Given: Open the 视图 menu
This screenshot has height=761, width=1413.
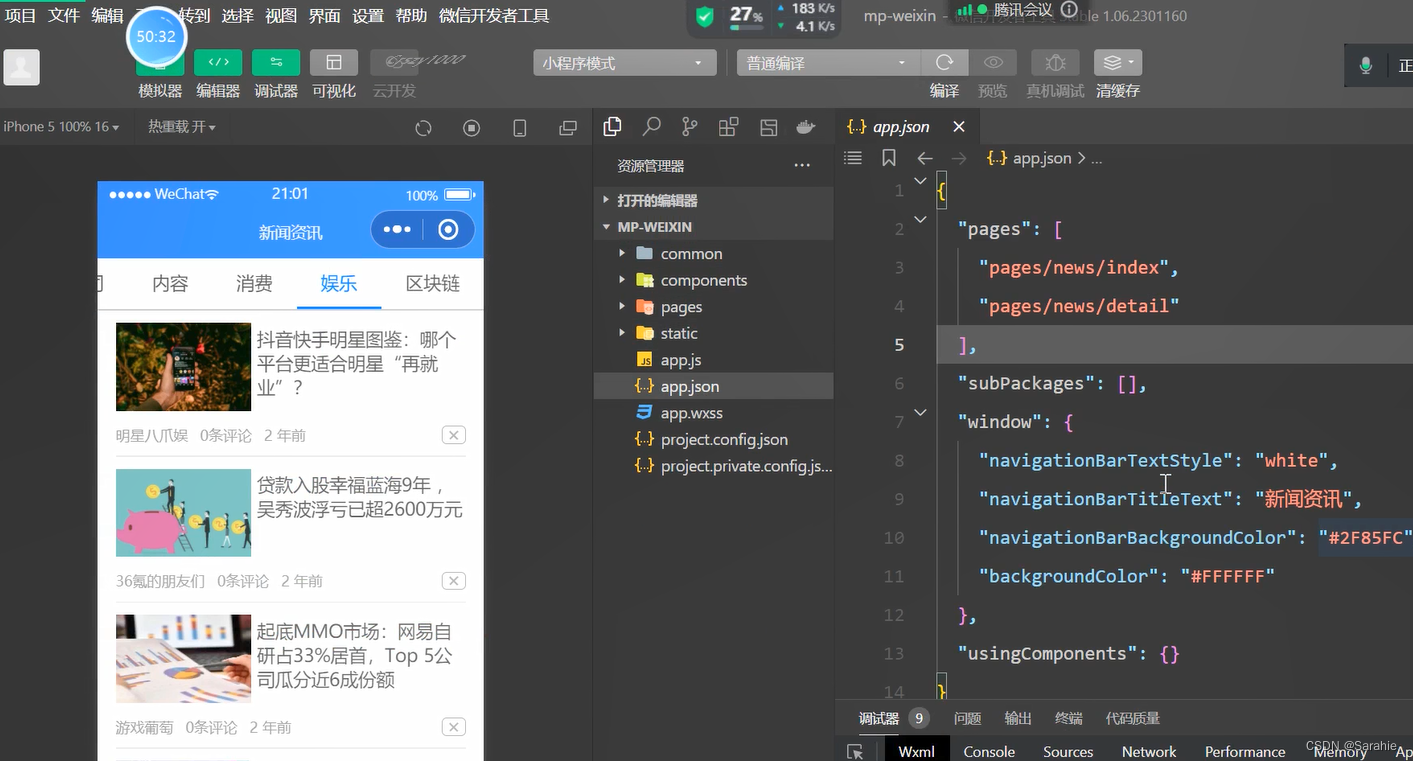Looking at the screenshot, I should coord(281,16).
